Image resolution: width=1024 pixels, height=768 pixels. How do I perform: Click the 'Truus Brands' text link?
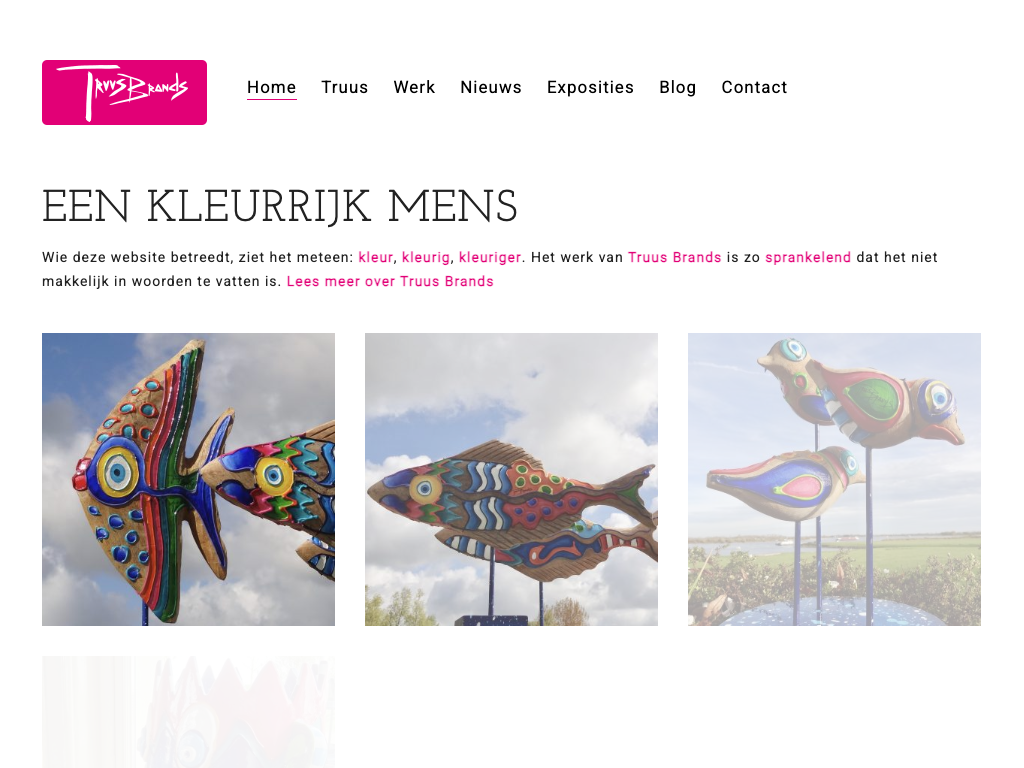point(675,257)
